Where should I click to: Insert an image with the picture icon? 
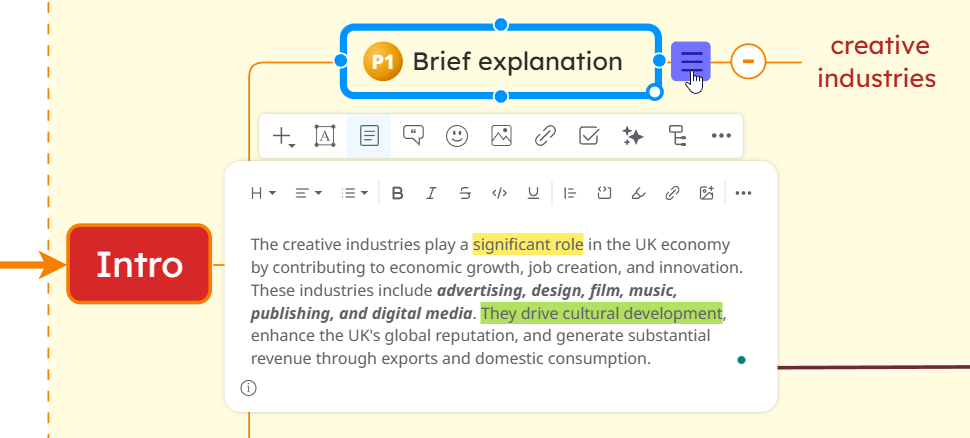coord(501,135)
